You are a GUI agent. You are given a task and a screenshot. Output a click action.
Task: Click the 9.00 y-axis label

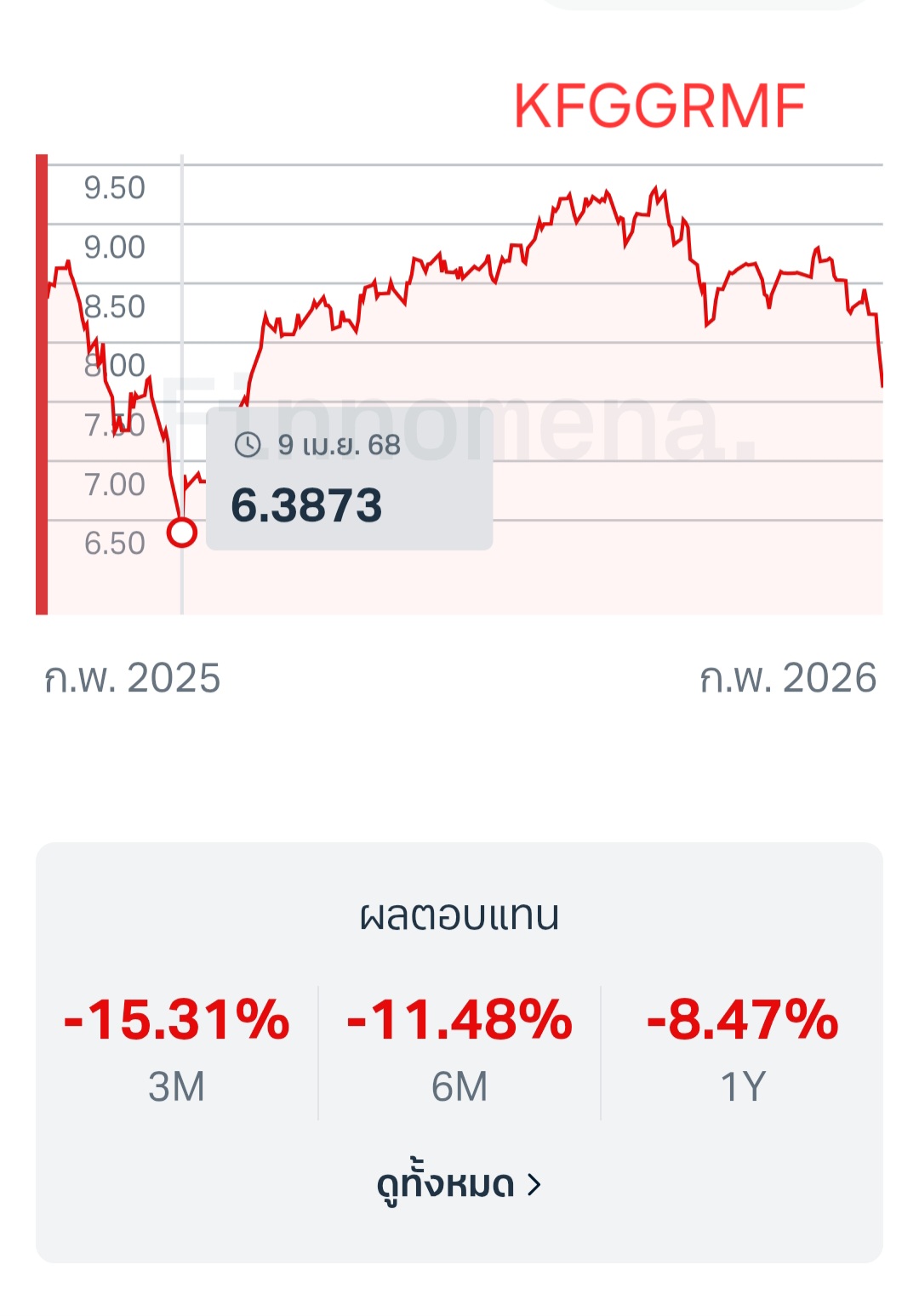[115, 248]
